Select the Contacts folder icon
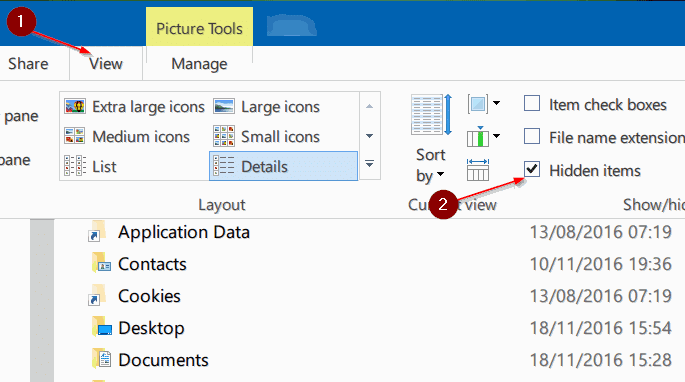The width and height of the screenshot is (685, 382). point(101,263)
